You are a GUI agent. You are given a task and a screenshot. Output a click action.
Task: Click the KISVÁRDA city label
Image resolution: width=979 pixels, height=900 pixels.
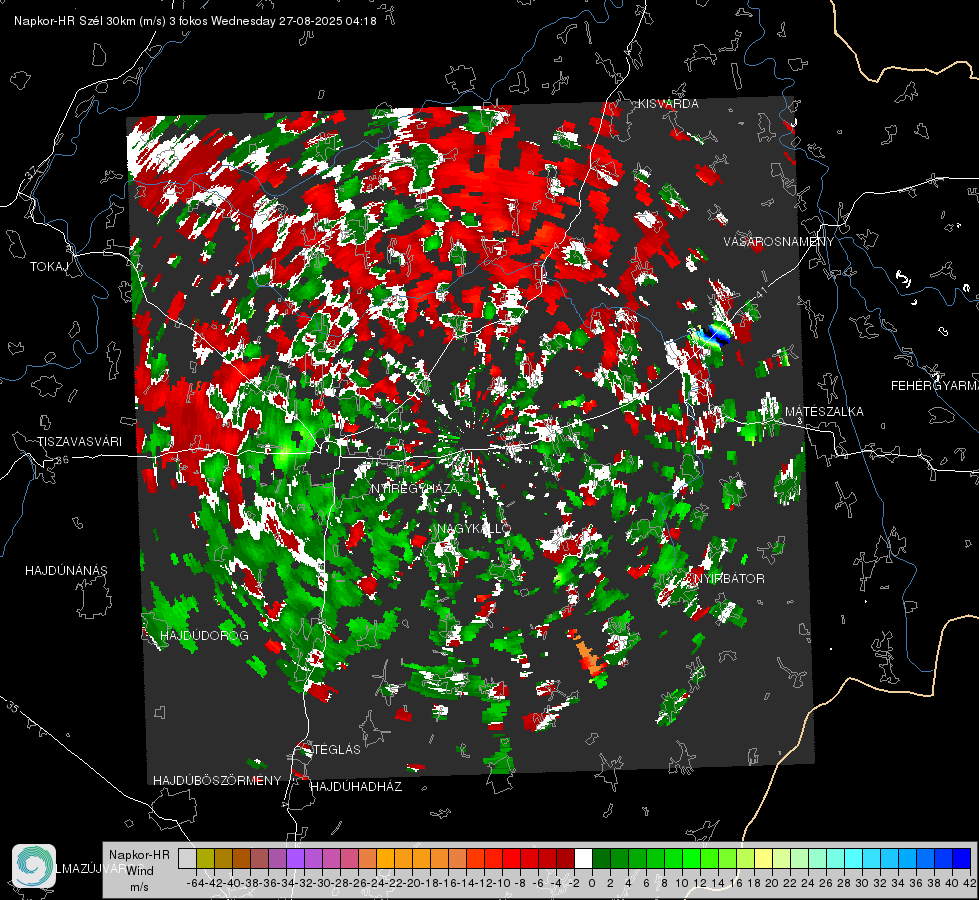(668, 104)
